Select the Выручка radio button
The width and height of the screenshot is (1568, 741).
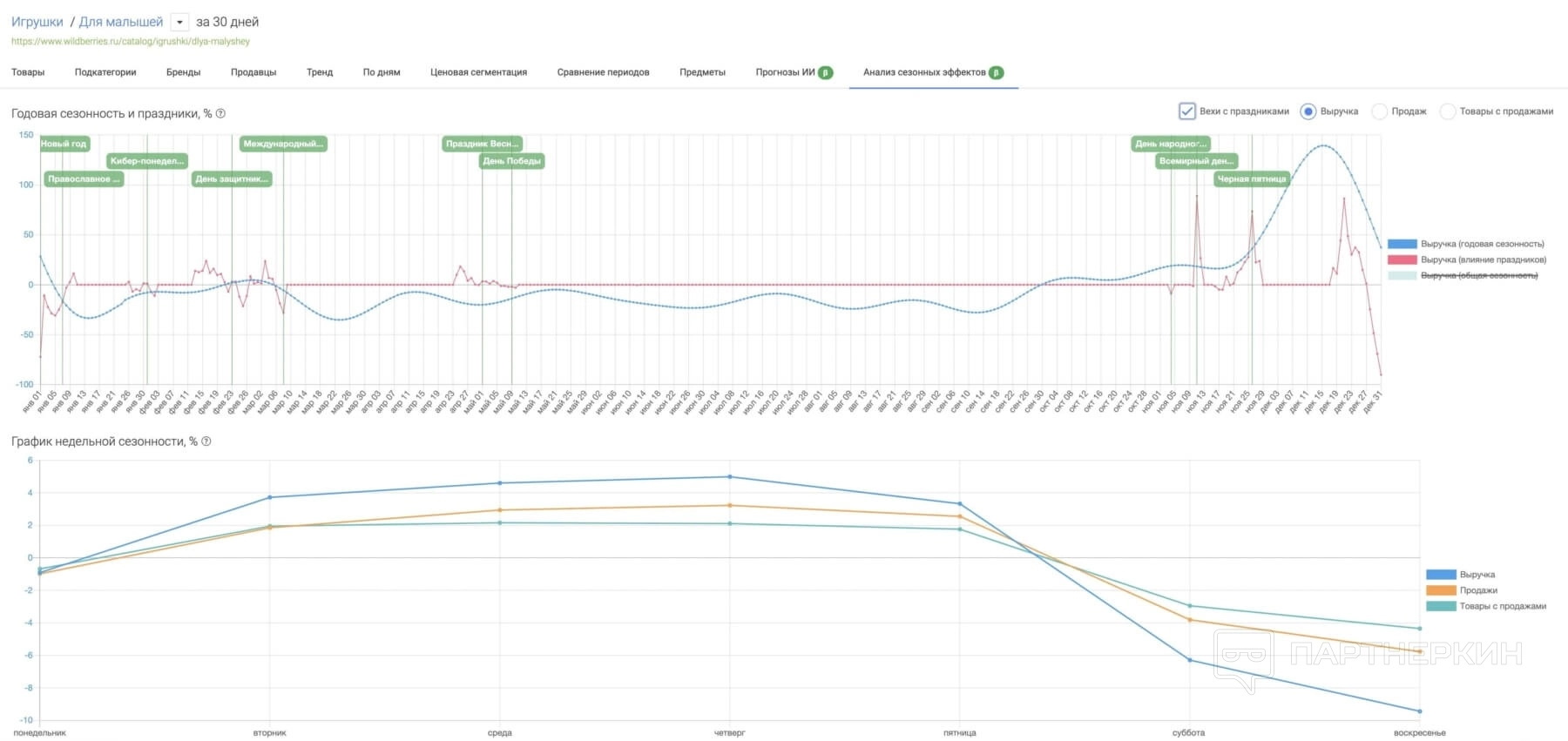tap(1308, 111)
